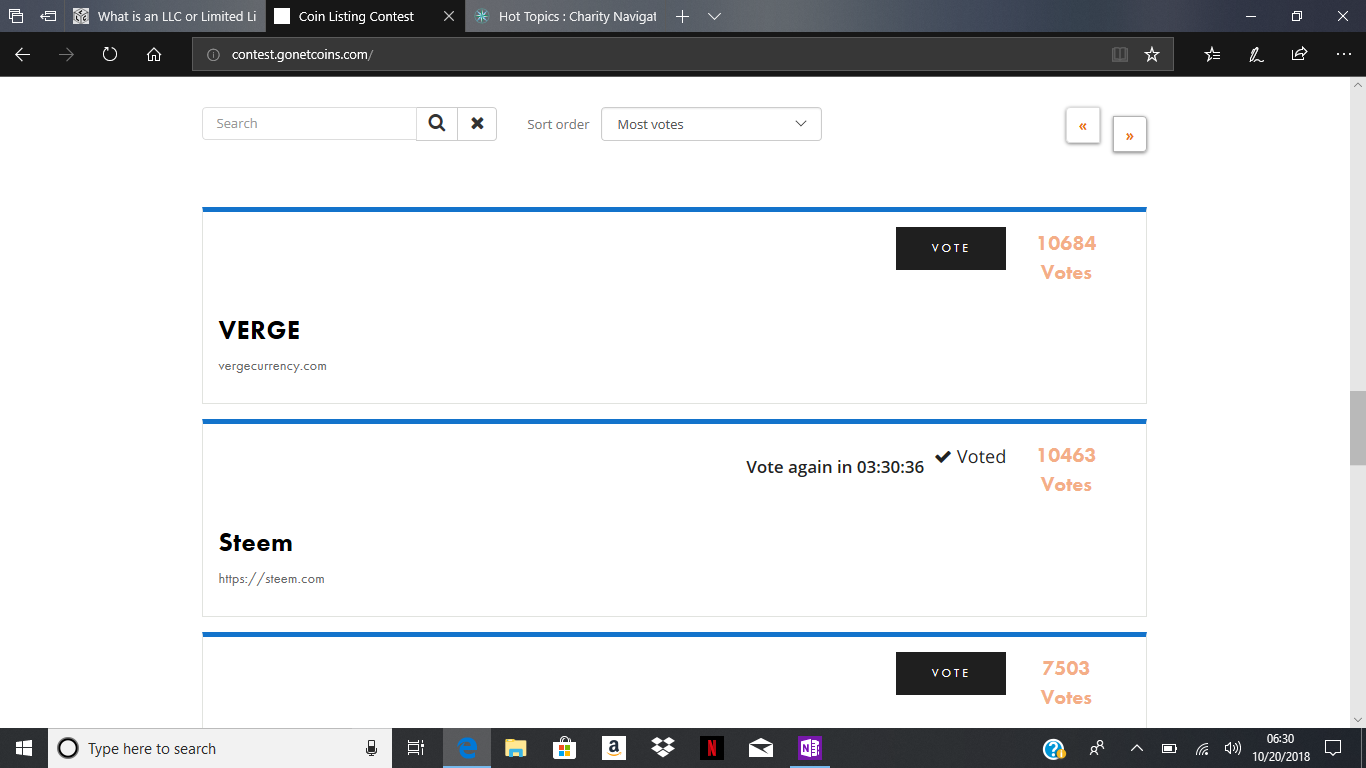Launch Netflix from the taskbar
The height and width of the screenshot is (768, 1366).
click(711, 748)
